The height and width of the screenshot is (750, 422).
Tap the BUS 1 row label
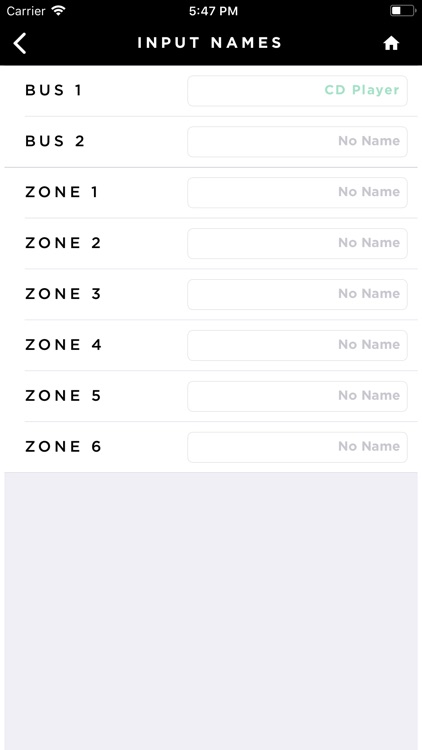[54, 90]
